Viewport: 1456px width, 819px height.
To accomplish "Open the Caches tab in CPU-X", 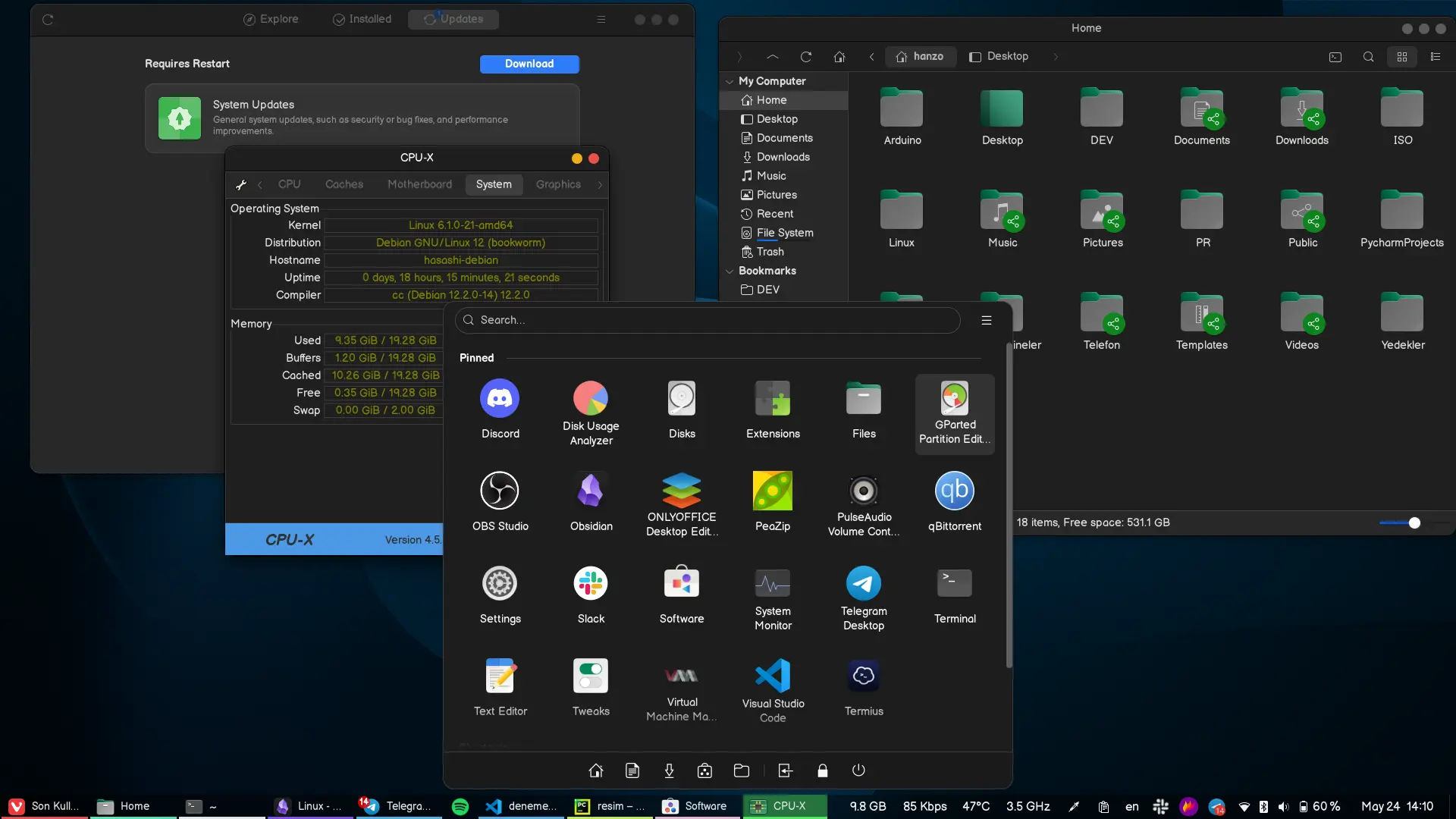I will tap(344, 184).
